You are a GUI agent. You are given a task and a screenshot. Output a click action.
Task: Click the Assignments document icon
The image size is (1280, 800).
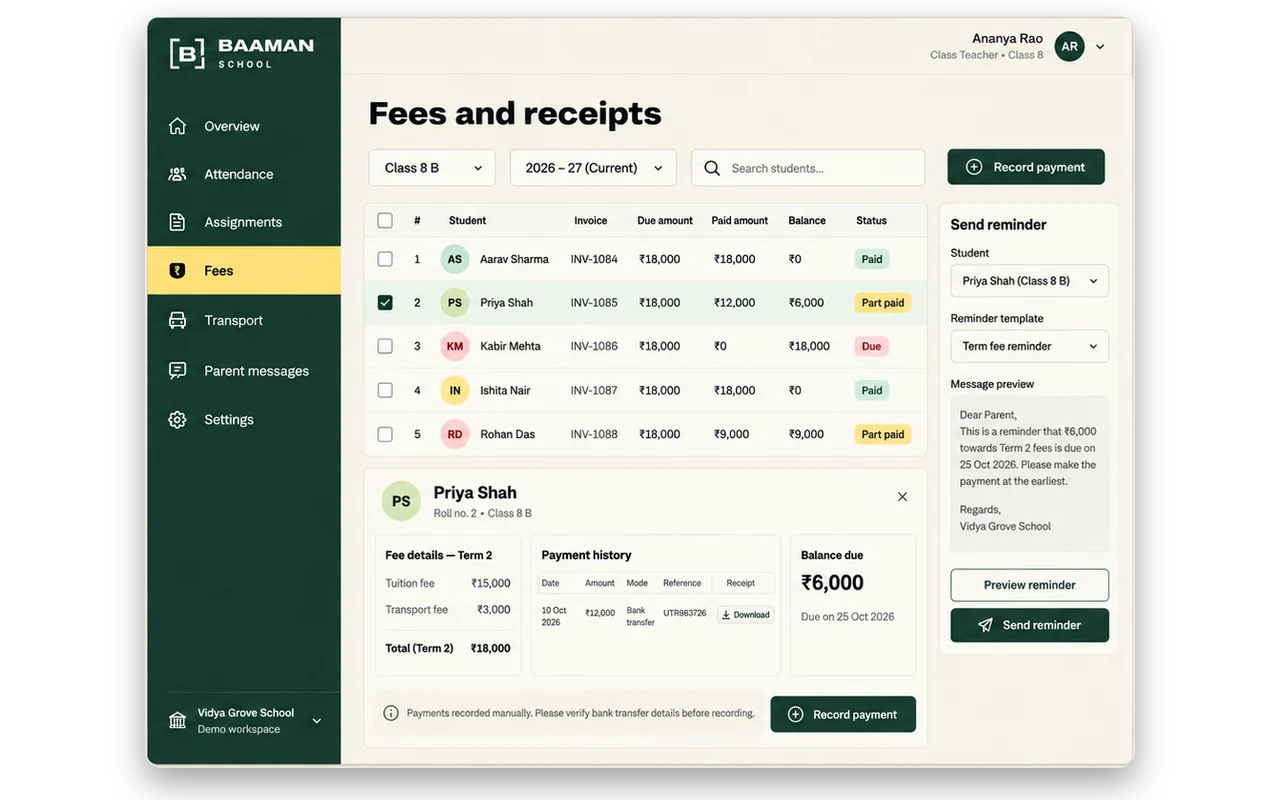pyautogui.click(x=178, y=222)
